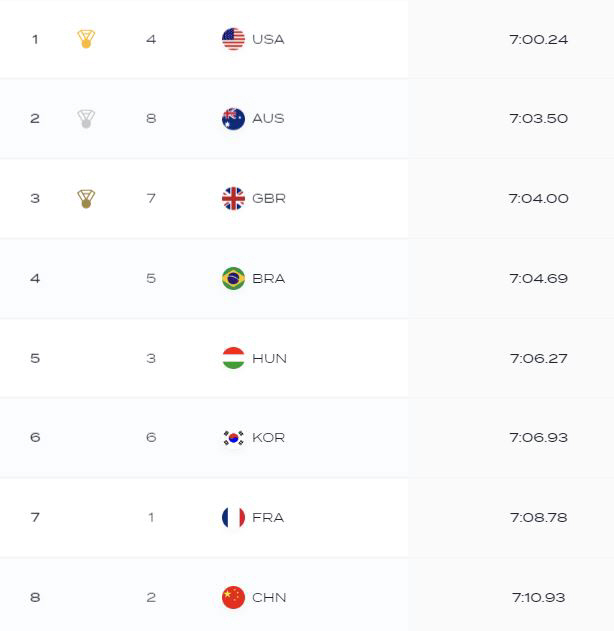Select the CHN team name

(x=269, y=597)
